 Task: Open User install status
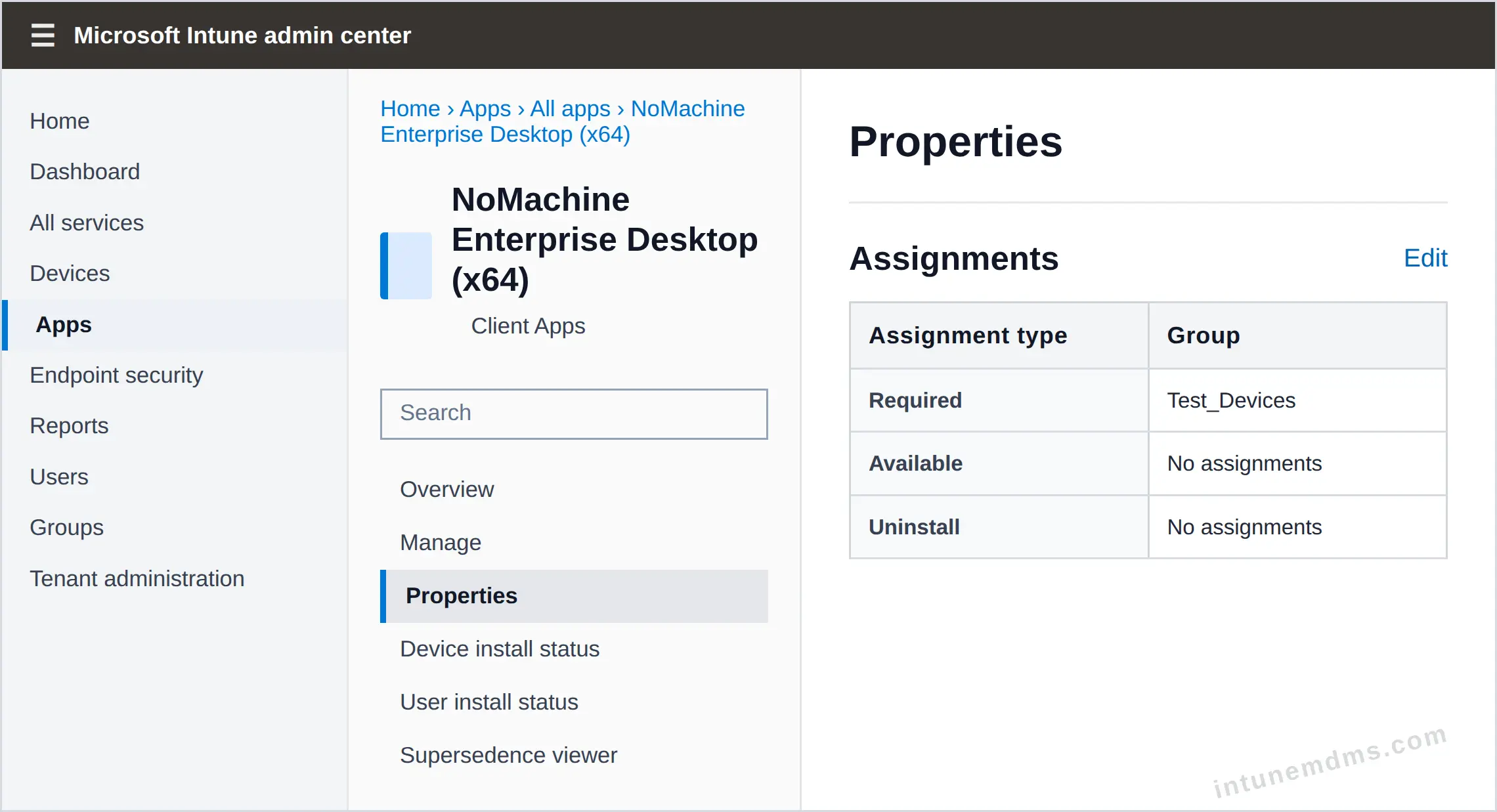(x=574, y=702)
